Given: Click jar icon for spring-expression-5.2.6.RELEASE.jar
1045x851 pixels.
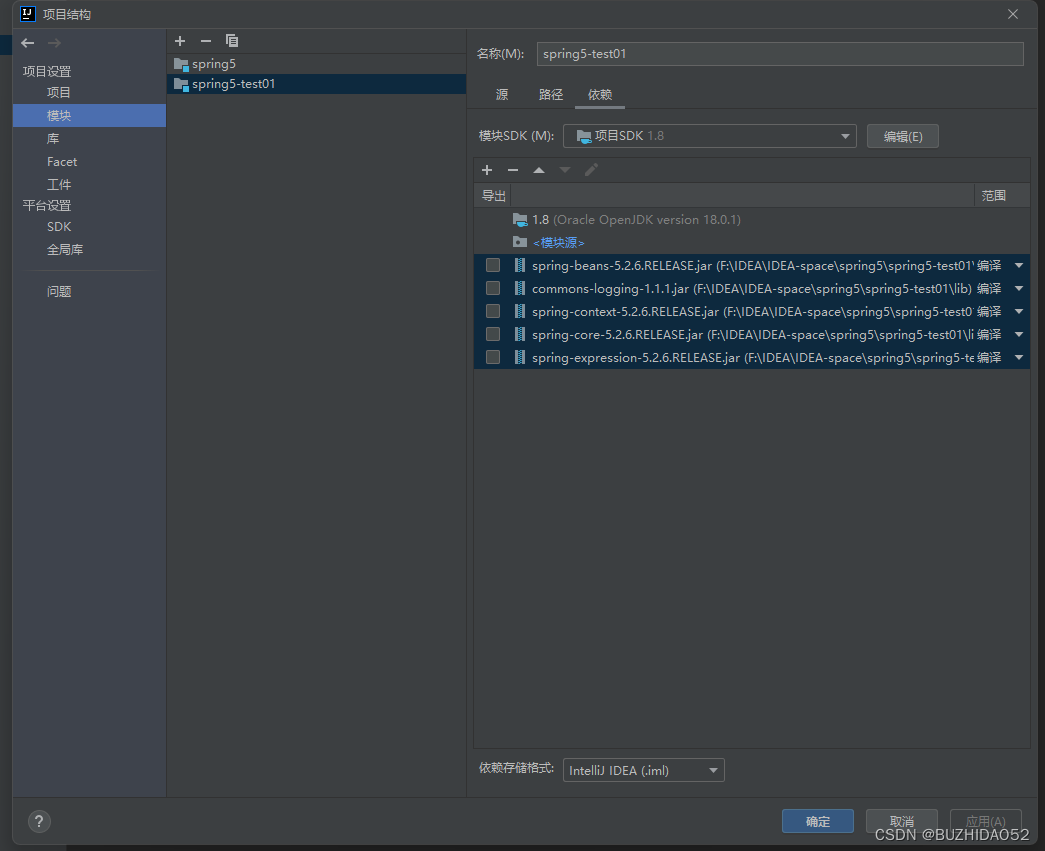Looking at the screenshot, I should [x=520, y=357].
